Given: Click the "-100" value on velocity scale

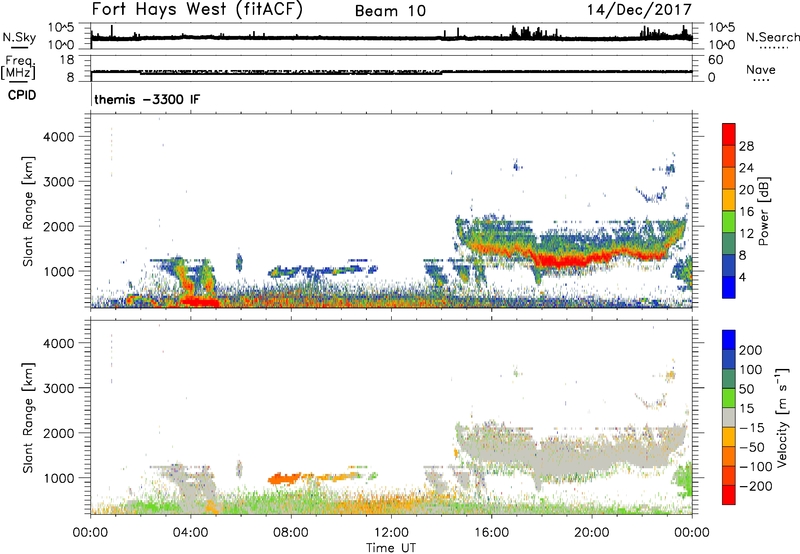Looking at the screenshot, I should (x=758, y=467).
